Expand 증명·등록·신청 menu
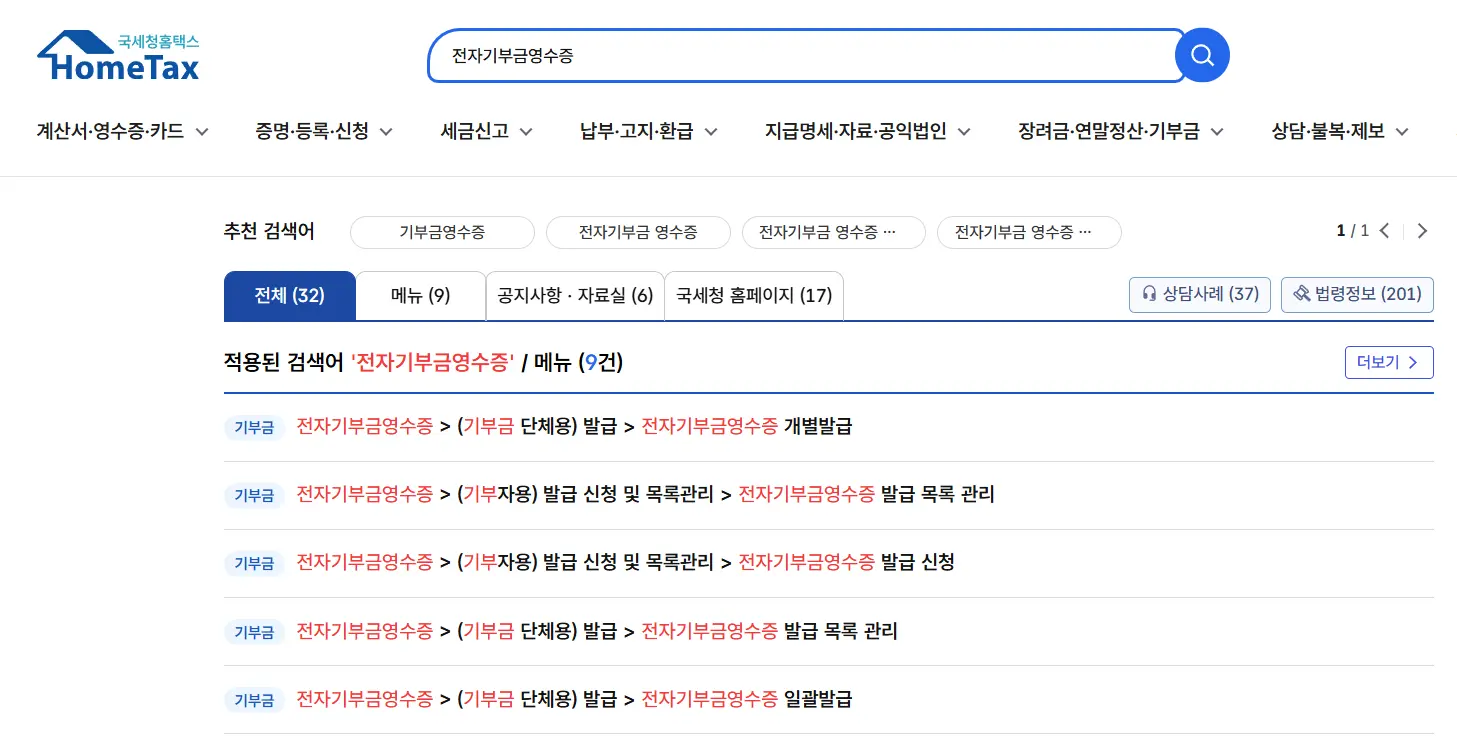 coord(324,131)
